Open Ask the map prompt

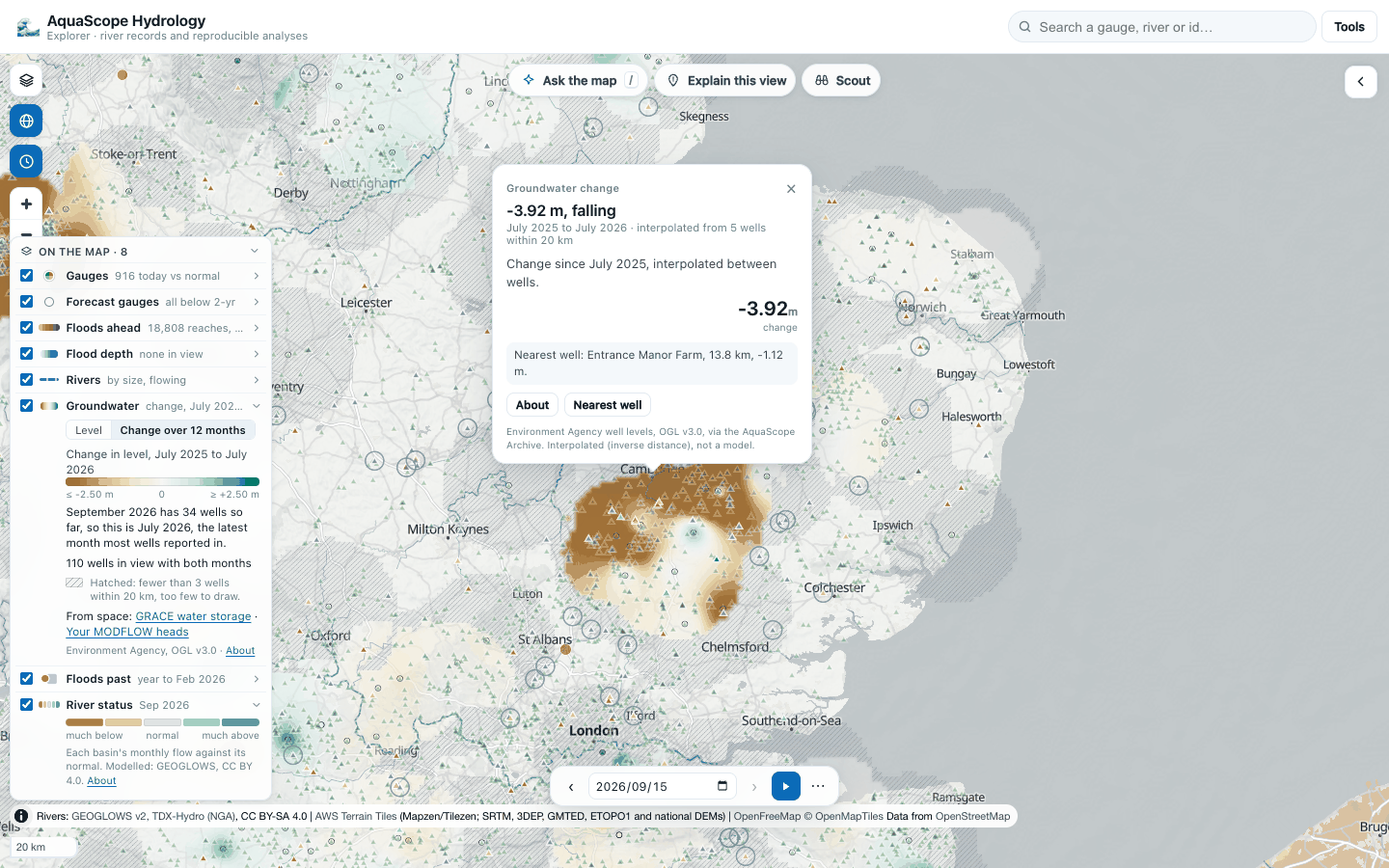coord(579,81)
